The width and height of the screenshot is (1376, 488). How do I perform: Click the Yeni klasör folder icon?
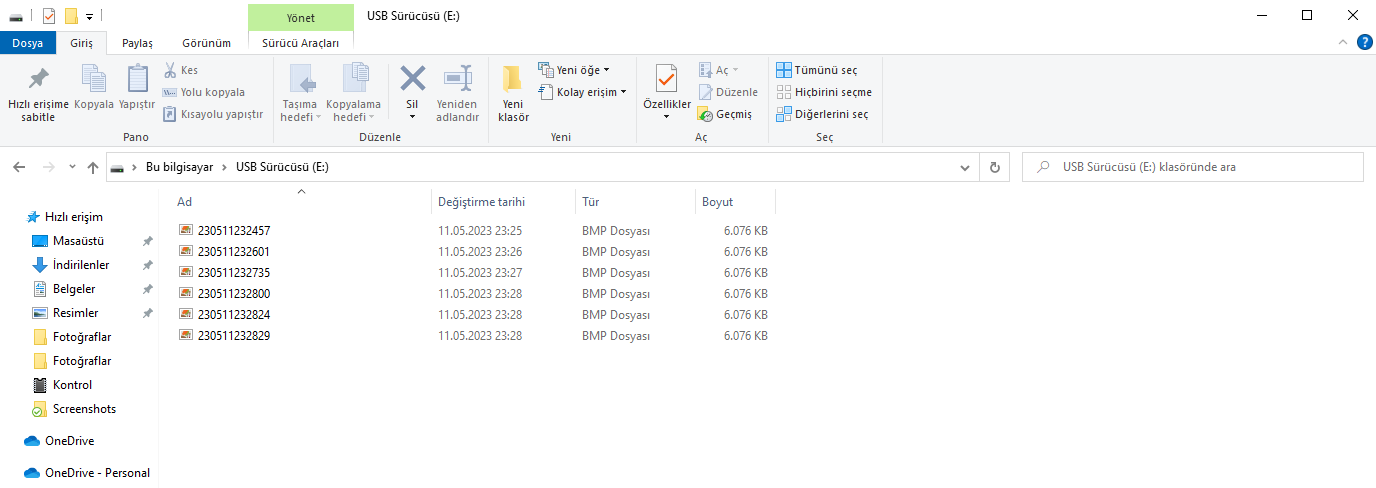click(513, 80)
